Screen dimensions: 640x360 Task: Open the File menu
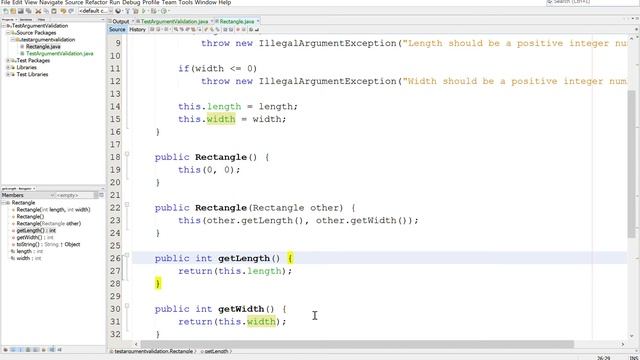click(x=5, y=2)
